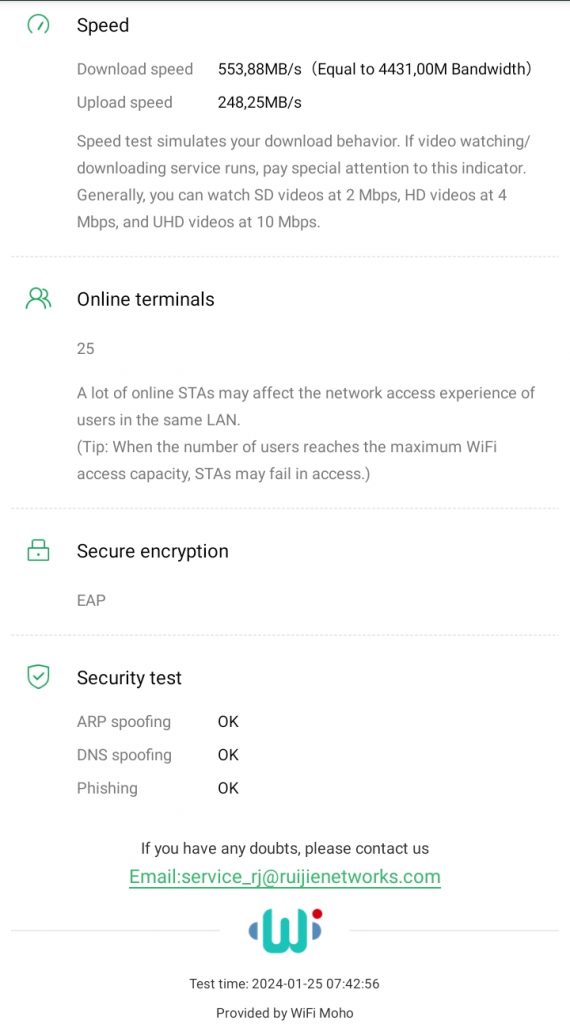Select the Speed section heading
The width and height of the screenshot is (570, 1024).
103,25
